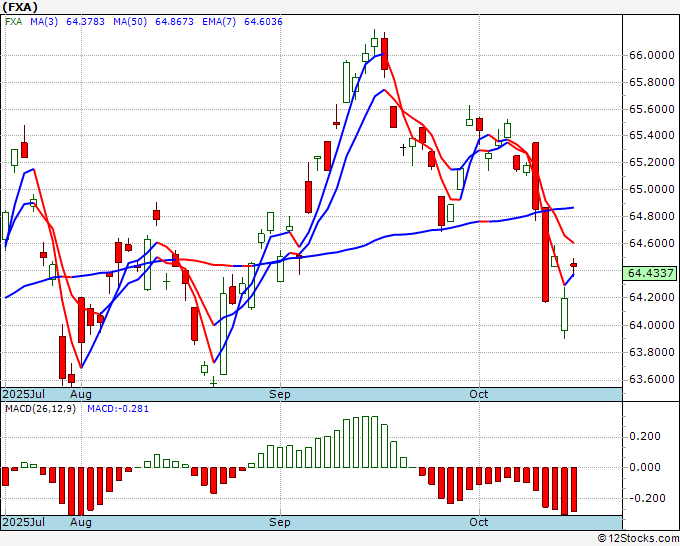Click the EMA(7) value 64.6036
This screenshot has width=680, height=546.
[263, 22]
